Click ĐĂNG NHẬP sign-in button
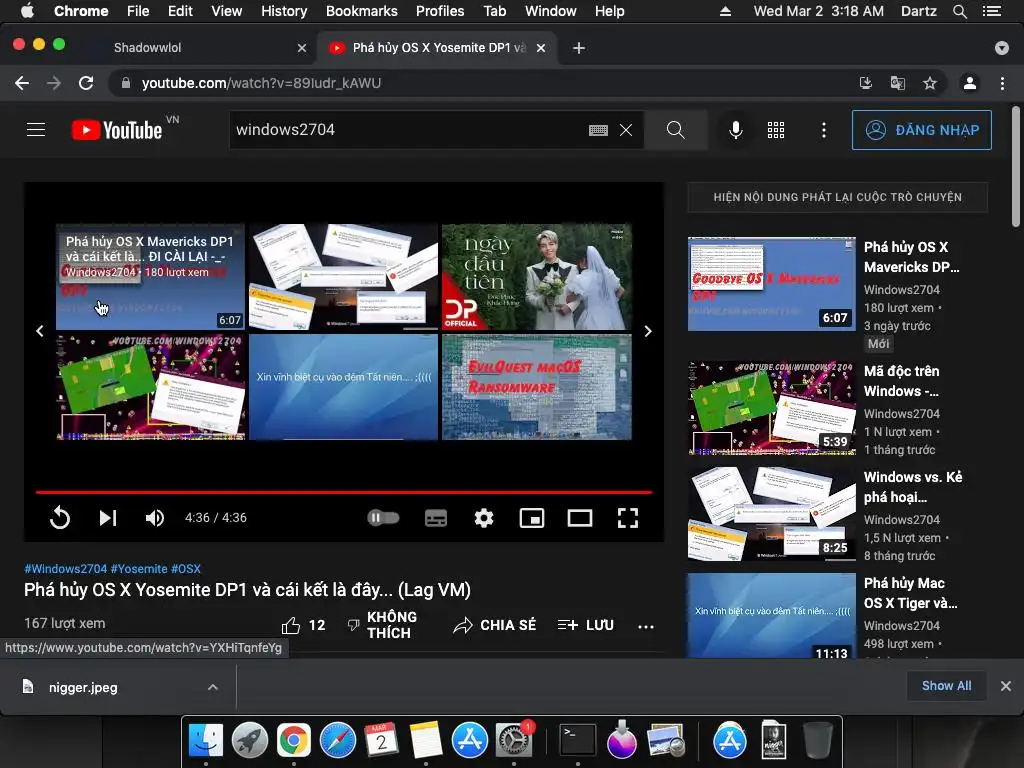The width and height of the screenshot is (1024, 768). tap(921, 130)
